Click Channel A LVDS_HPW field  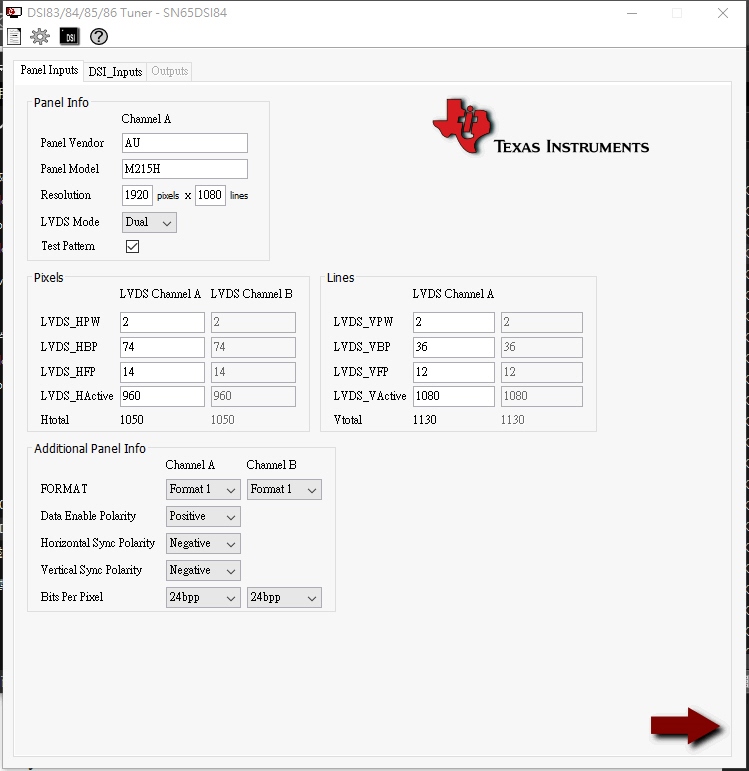[162, 322]
